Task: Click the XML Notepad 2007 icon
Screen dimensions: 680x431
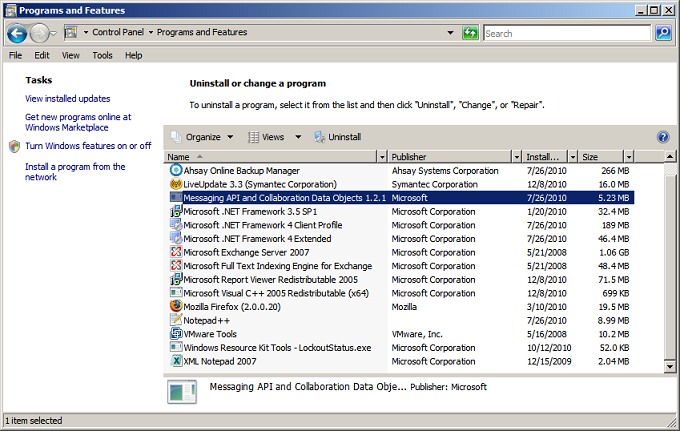Action: [x=176, y=361]
